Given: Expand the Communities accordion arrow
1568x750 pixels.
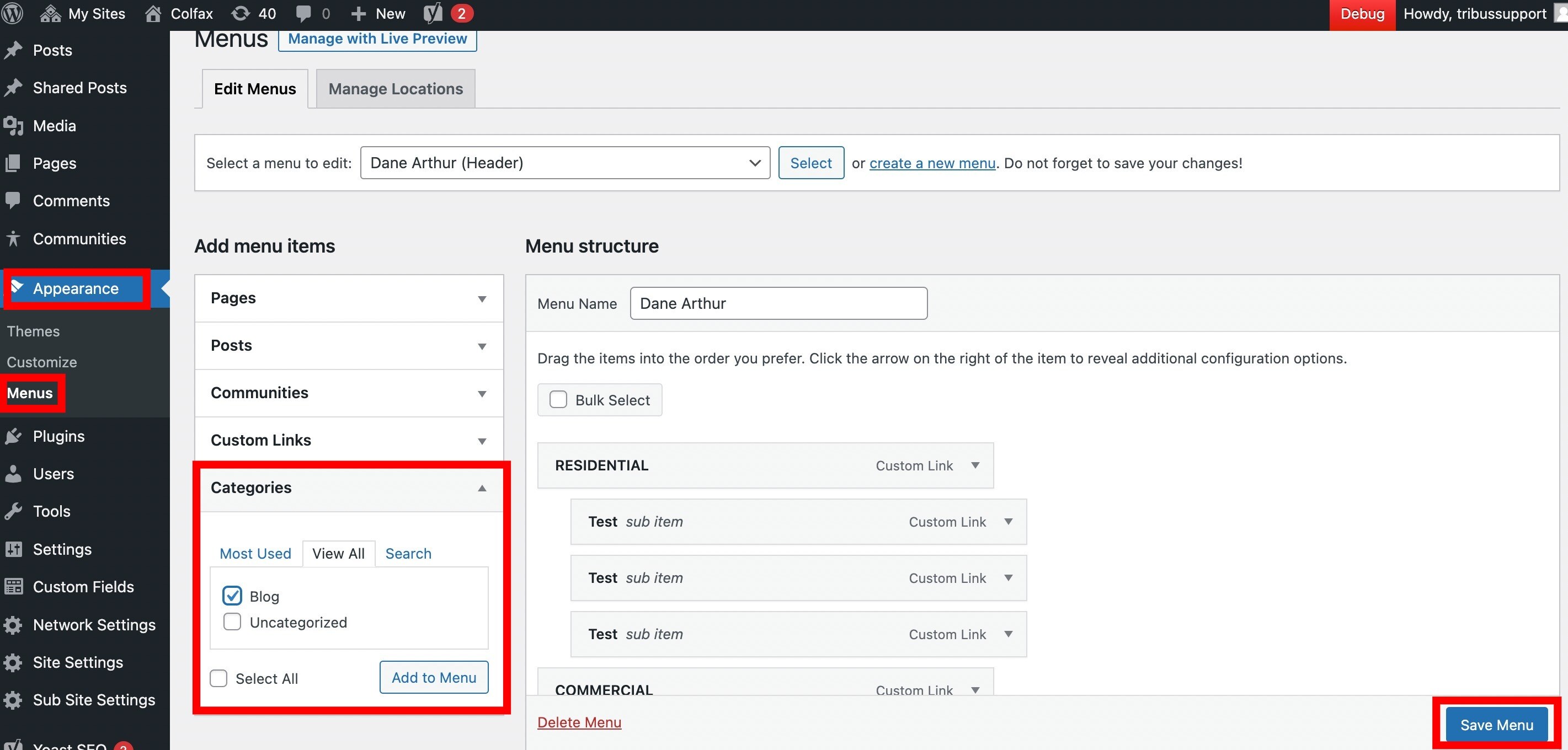Looking at the screenshot, I should (482, 394).
